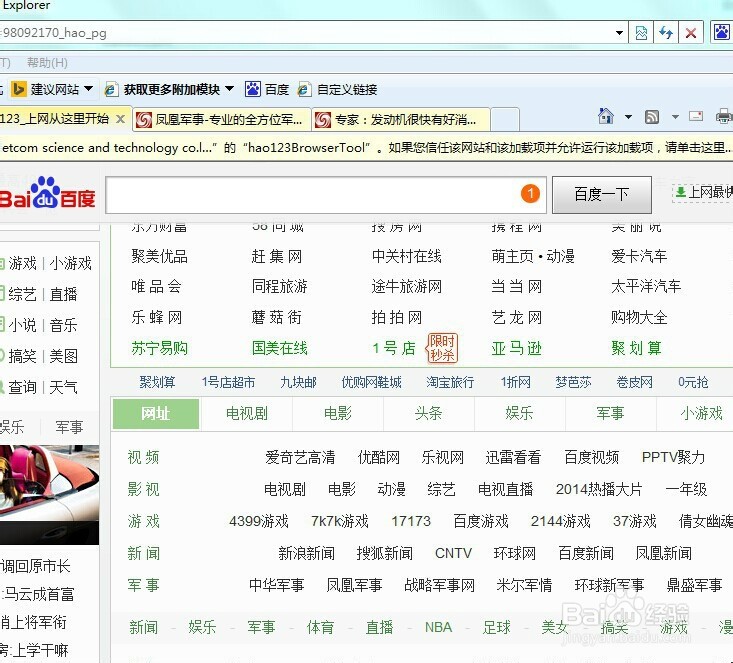The image size is (733, 663).
Task: Click the IE page icon before 获取更多附加模块
Action: pos(111,89)
